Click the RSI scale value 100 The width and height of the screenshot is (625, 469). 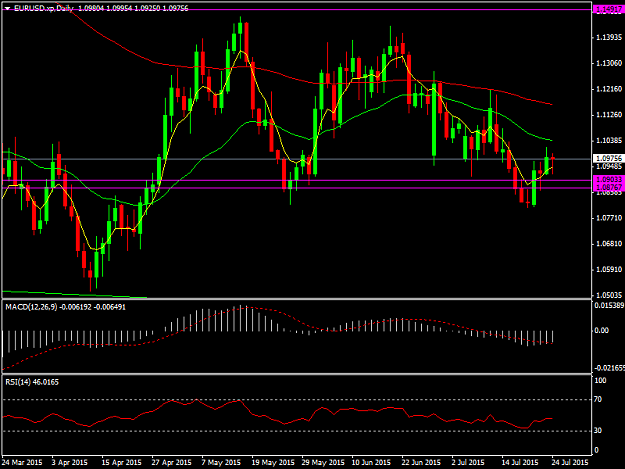pyautogui.click(x=600, y=381)
